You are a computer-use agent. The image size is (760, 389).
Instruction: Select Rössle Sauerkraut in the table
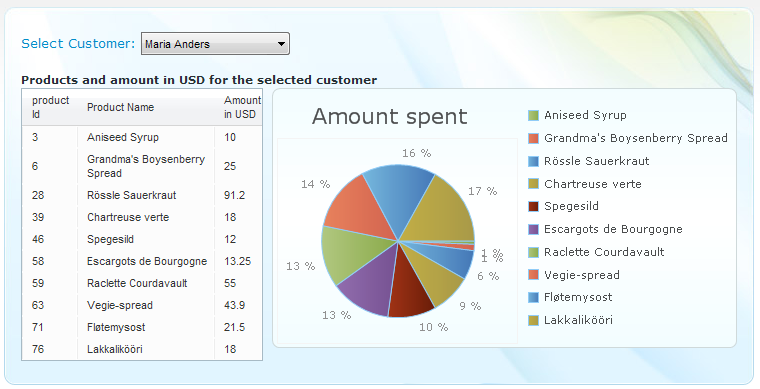point(131,195)
